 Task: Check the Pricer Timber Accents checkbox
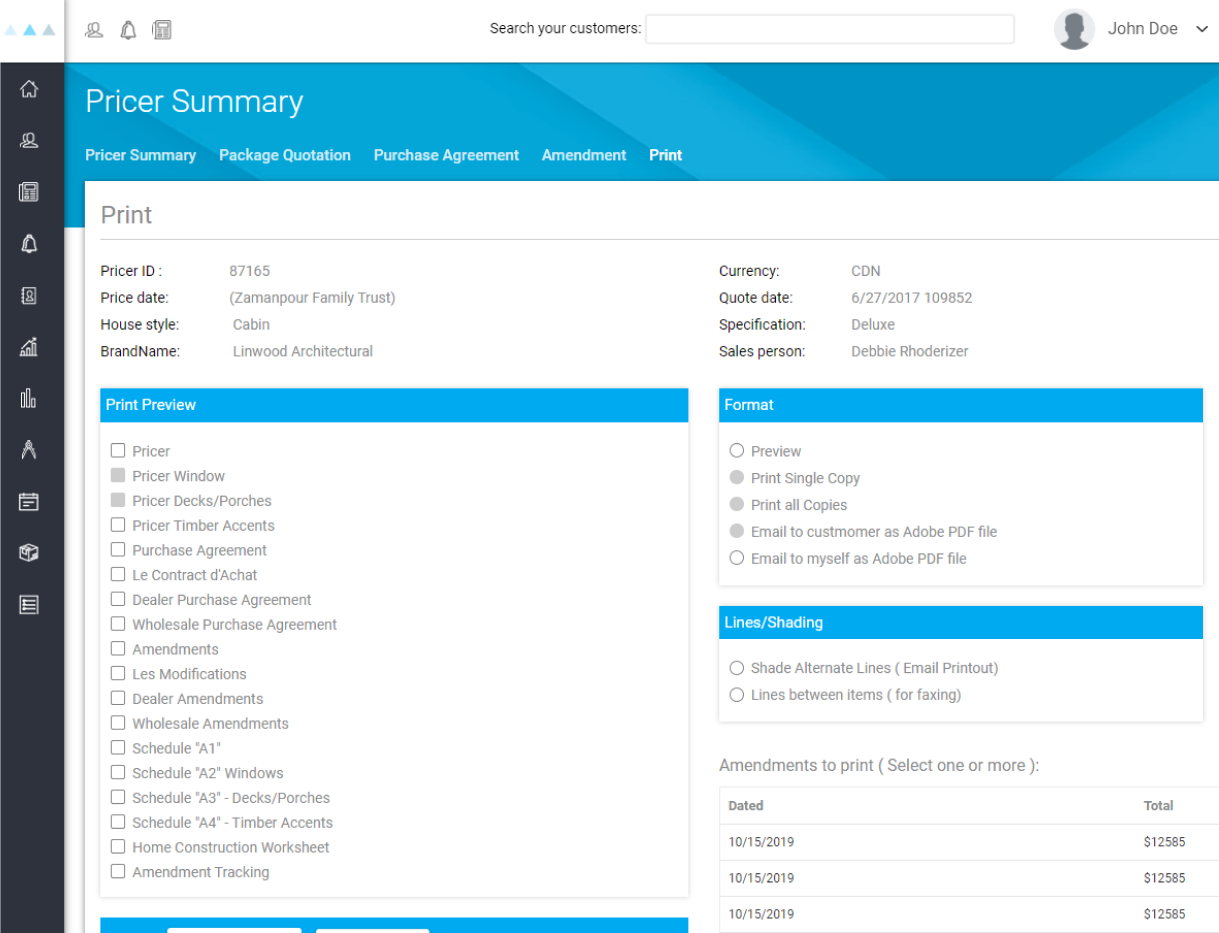(118, 525)
